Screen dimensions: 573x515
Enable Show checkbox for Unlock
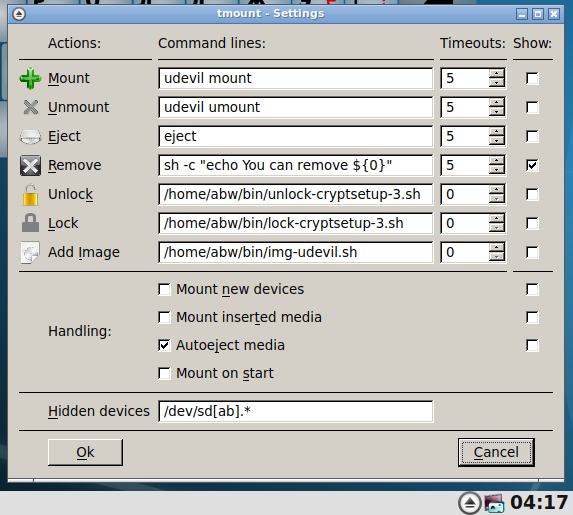click(x=532, y=194)
